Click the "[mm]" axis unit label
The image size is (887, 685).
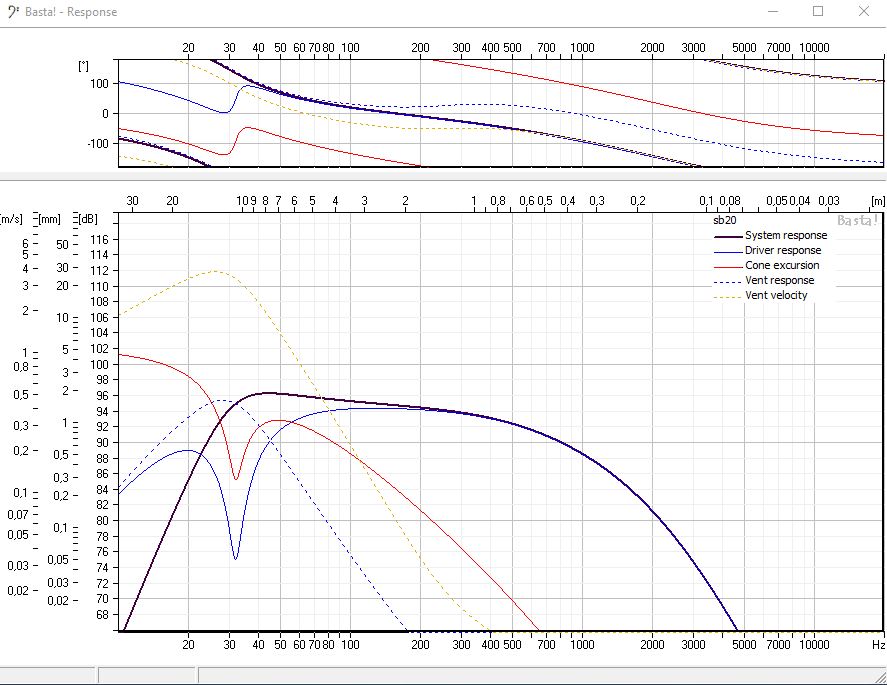tap(49, 219)
